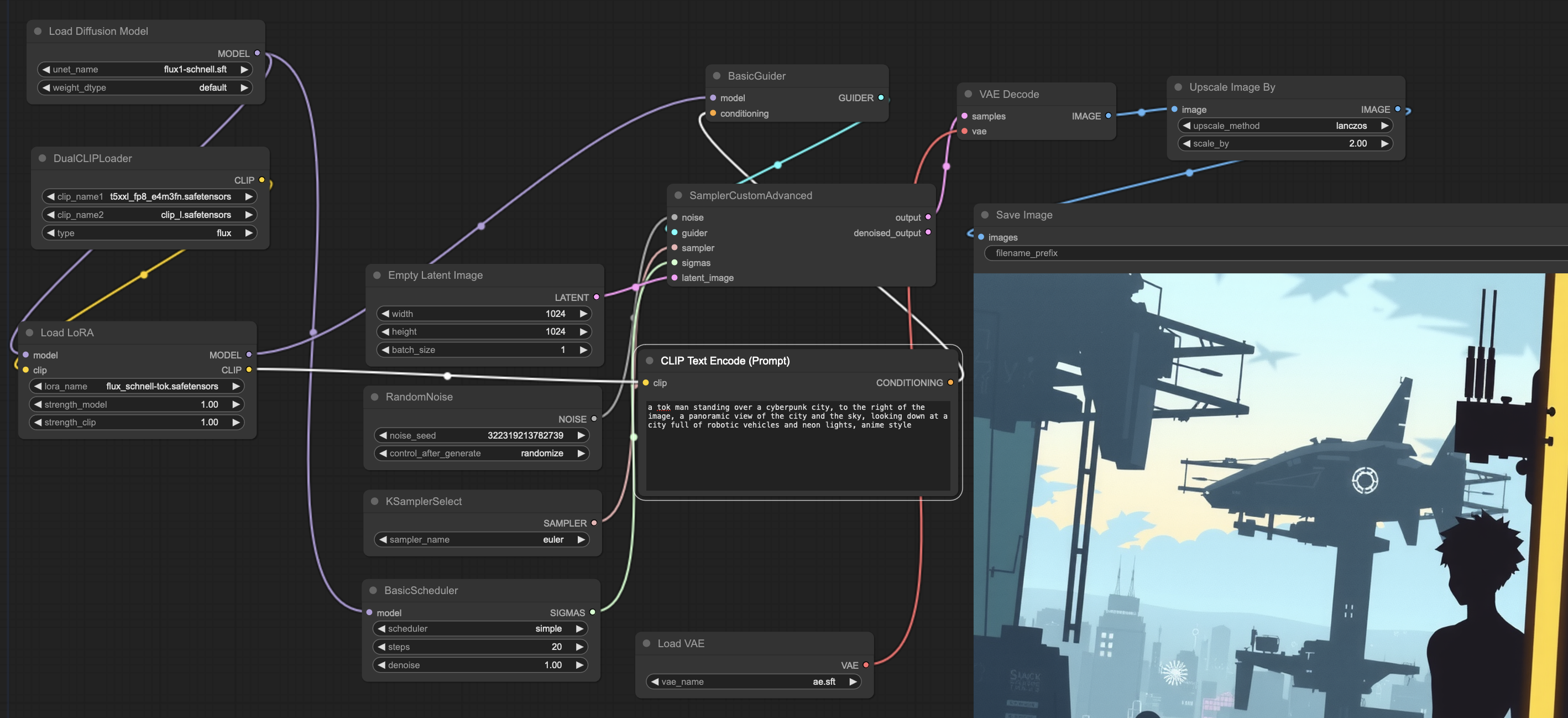Collapse the KSamplerSelect node via its dot
Viewport: 1568px width, 718px height.
(x=375, y=501)
